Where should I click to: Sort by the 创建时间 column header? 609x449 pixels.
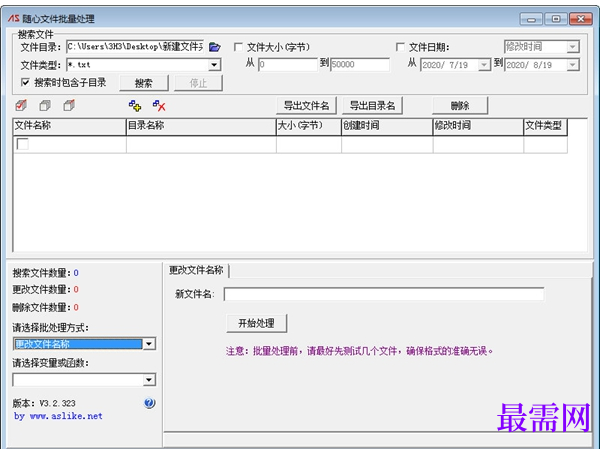pos(387,126)
